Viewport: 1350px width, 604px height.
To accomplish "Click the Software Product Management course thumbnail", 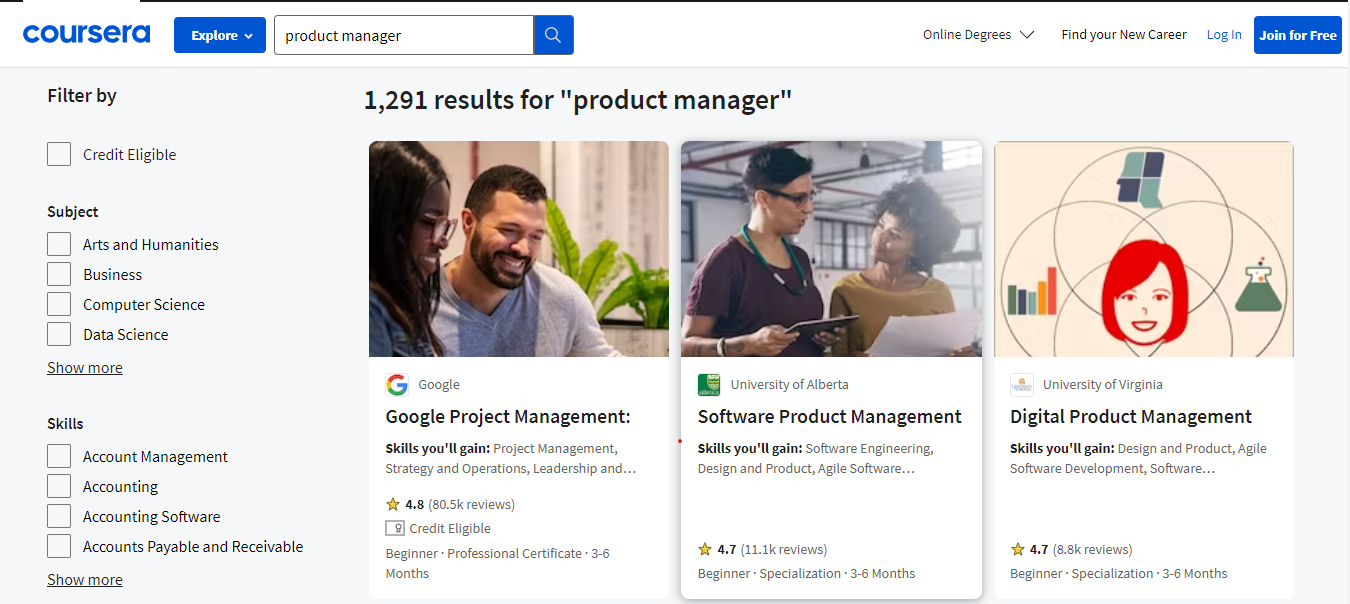I will pyautogui.click(x=831, y=249).
